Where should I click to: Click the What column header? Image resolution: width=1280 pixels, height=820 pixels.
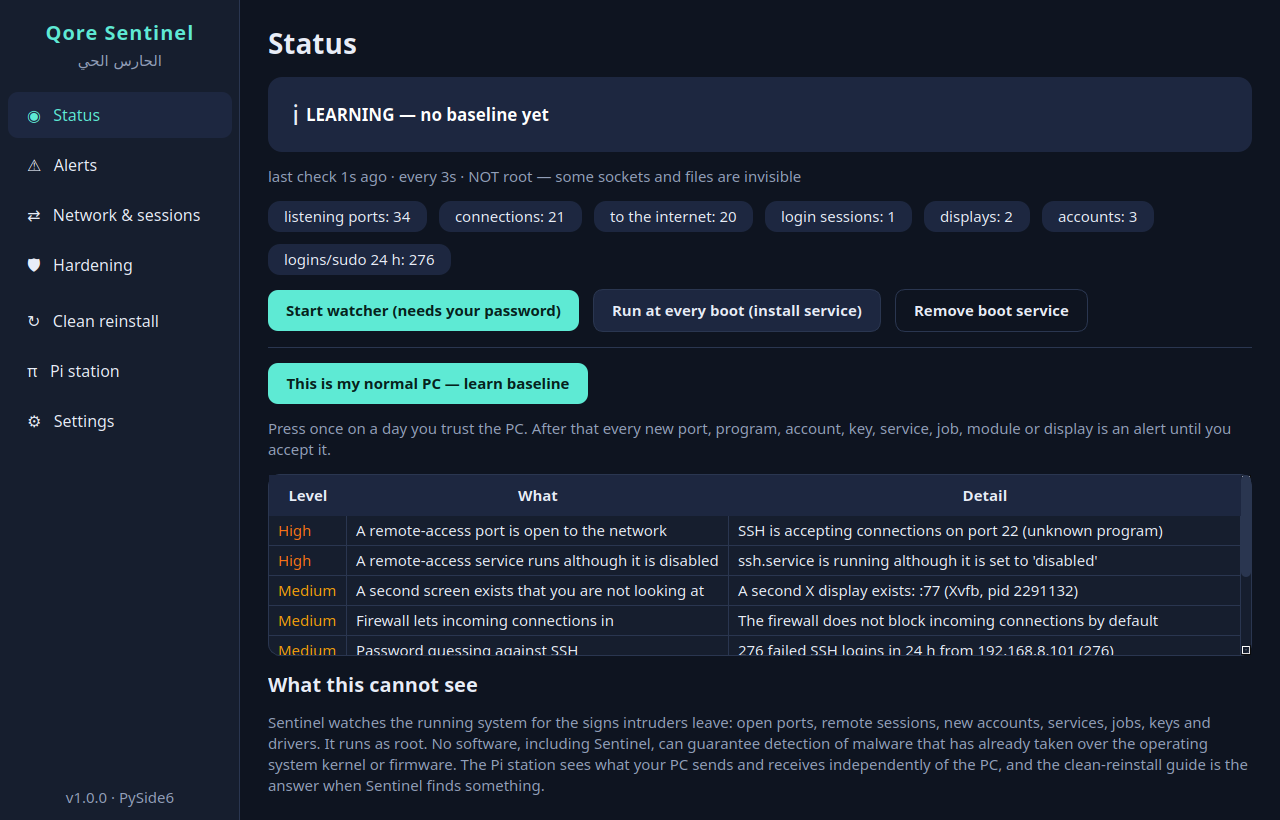538,496
